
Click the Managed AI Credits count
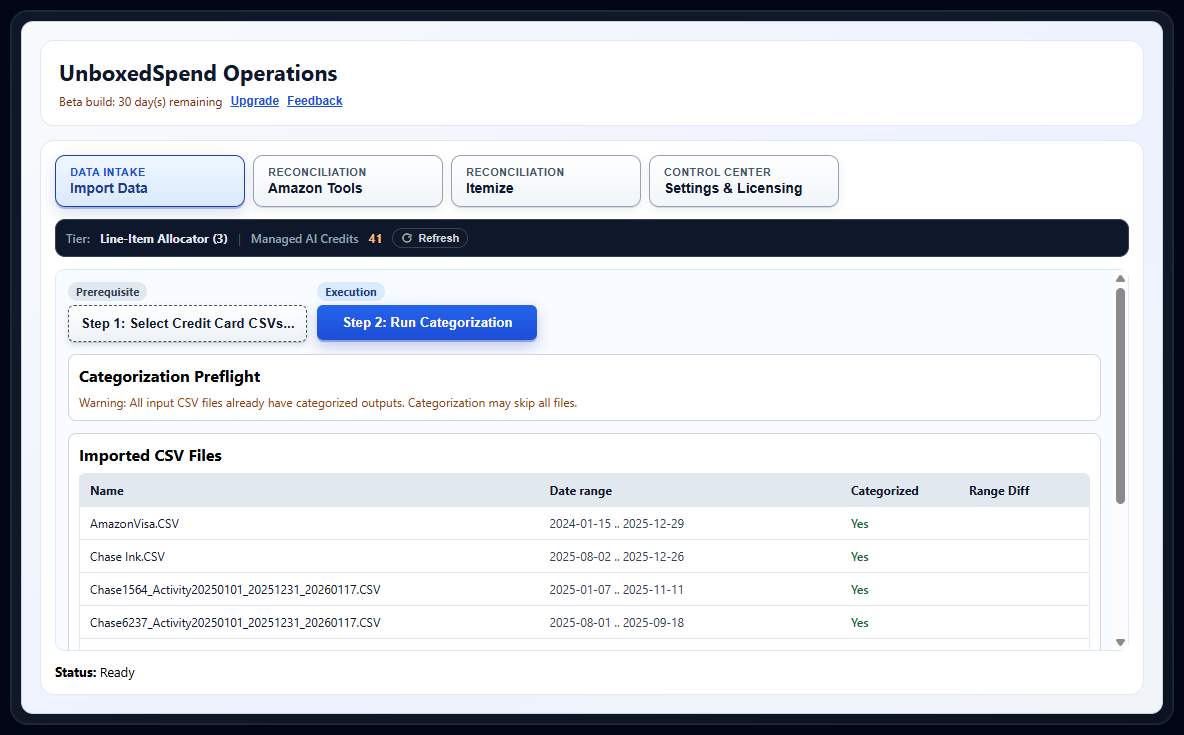pos(377,238)
